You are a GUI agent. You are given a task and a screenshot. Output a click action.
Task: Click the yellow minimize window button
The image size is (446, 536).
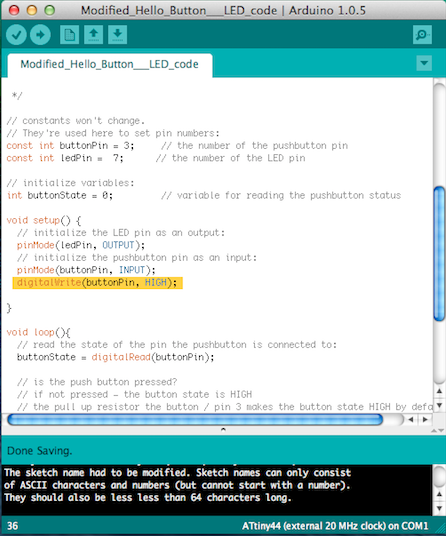coord(32,10)
